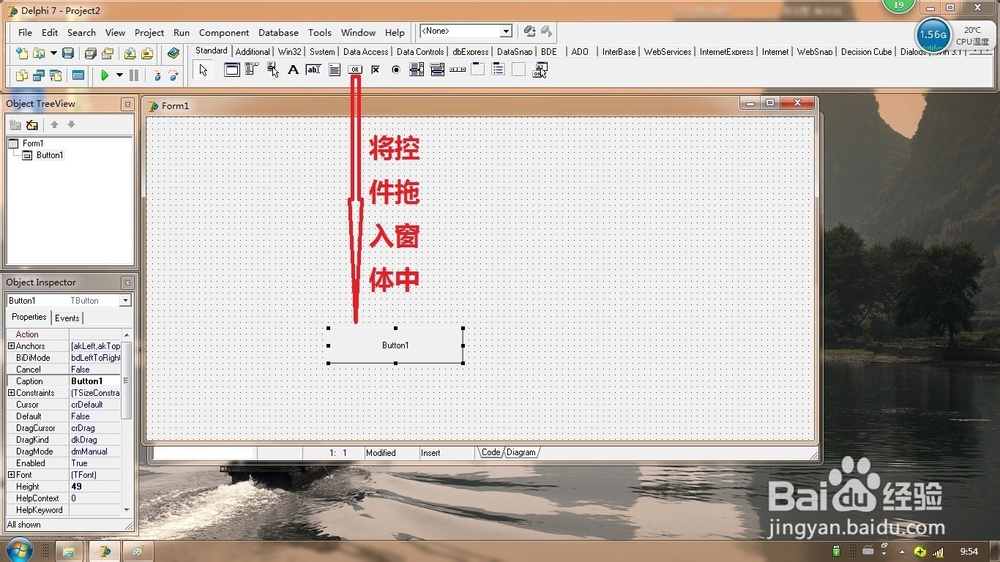Click the View Form toolbar icon
Screen dimensions: 1000x562
point(39,75)
